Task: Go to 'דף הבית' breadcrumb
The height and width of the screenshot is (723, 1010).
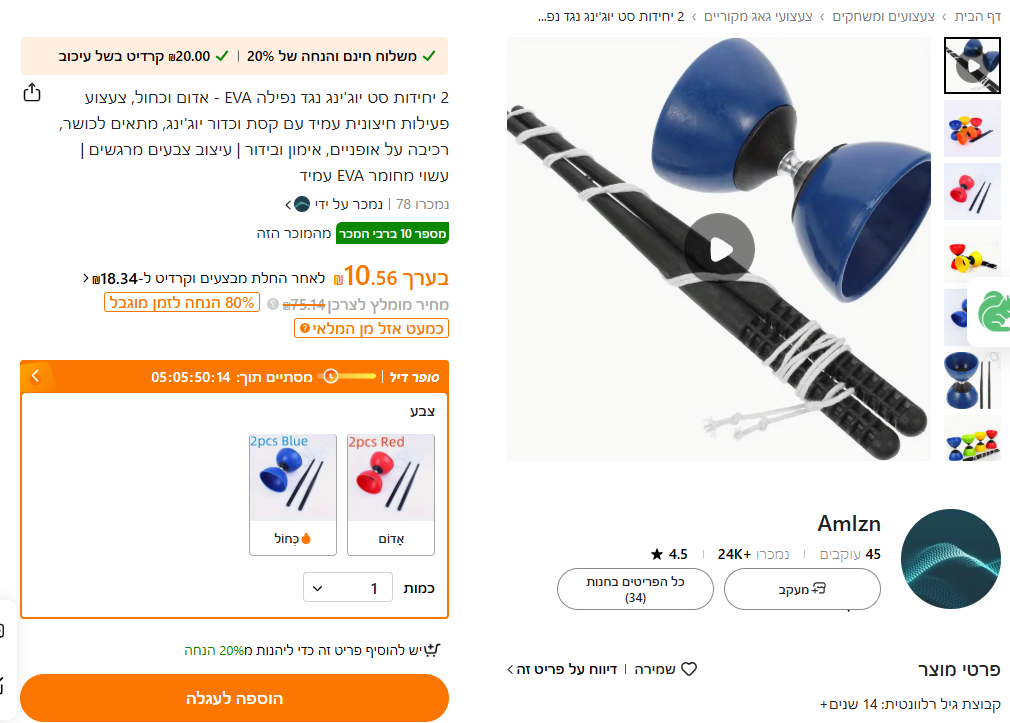Action: click(977, 17)
